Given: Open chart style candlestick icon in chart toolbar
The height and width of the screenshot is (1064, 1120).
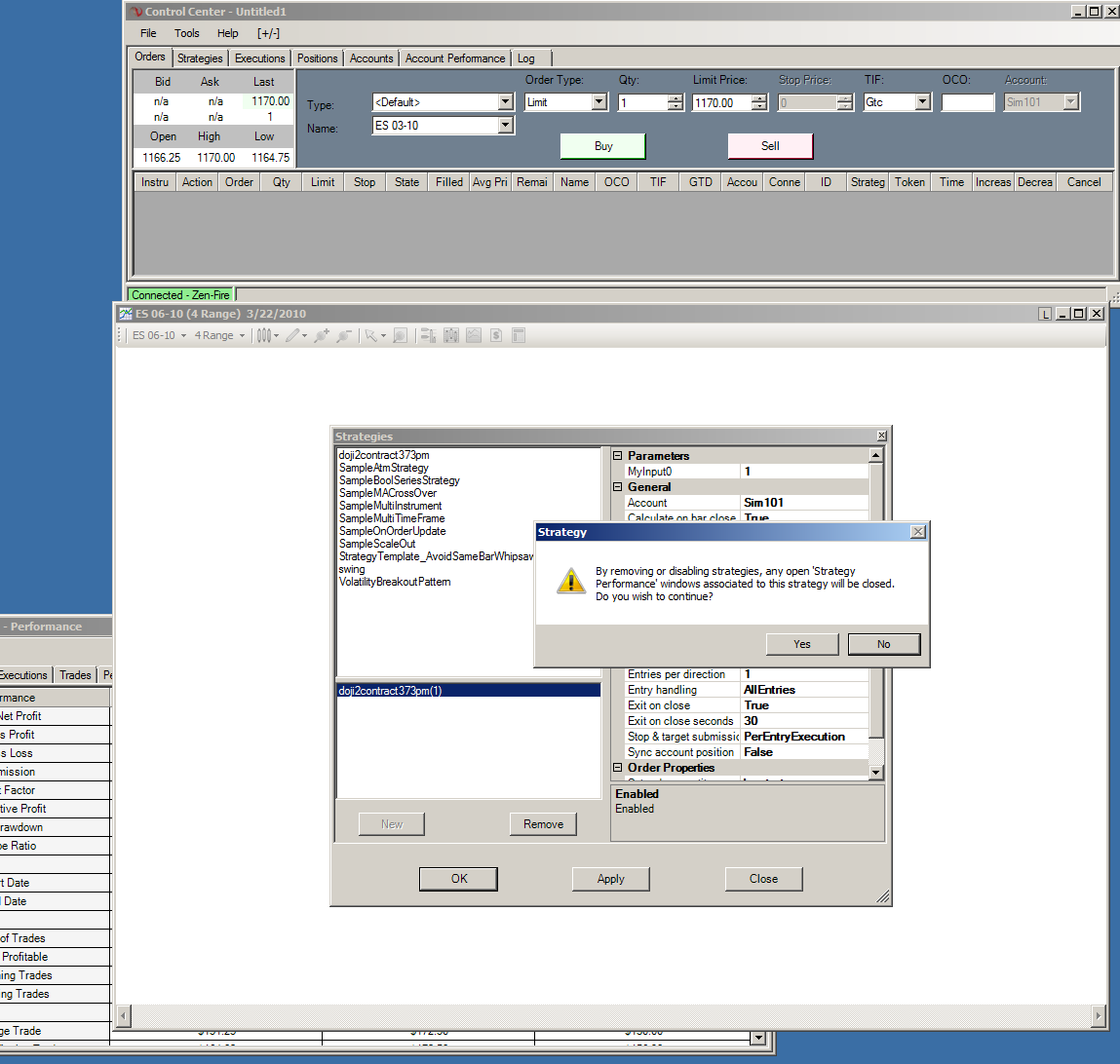Looking at the screenshot, I should pyautogui.click(x=263, y=335).
